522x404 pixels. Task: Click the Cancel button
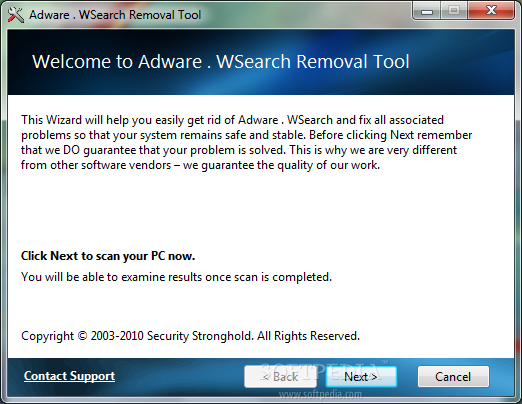coord(453,377)
